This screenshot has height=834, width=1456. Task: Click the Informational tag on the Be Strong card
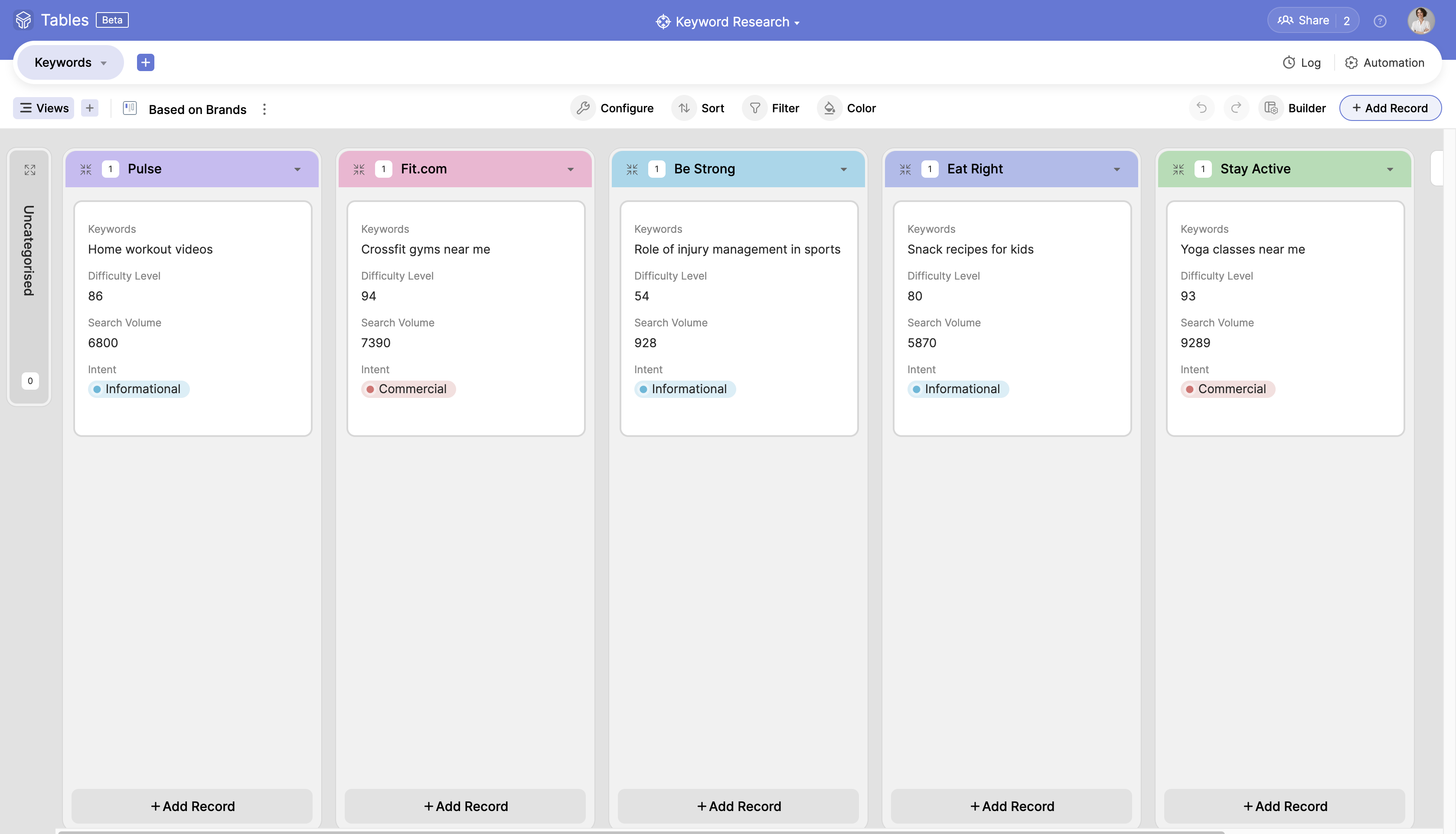pos(685,390)
